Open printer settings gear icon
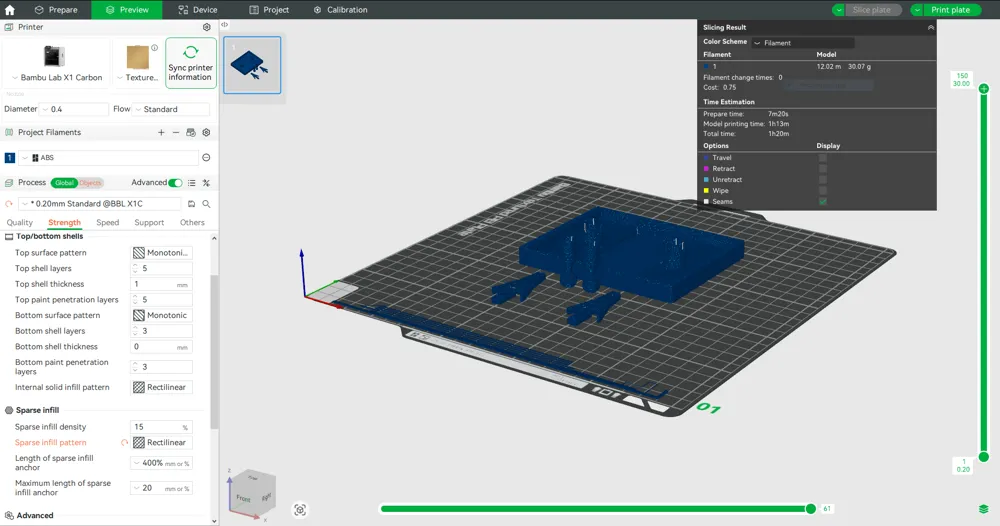The width and height of the screenshot is (1000, 526). click(207, 27)
